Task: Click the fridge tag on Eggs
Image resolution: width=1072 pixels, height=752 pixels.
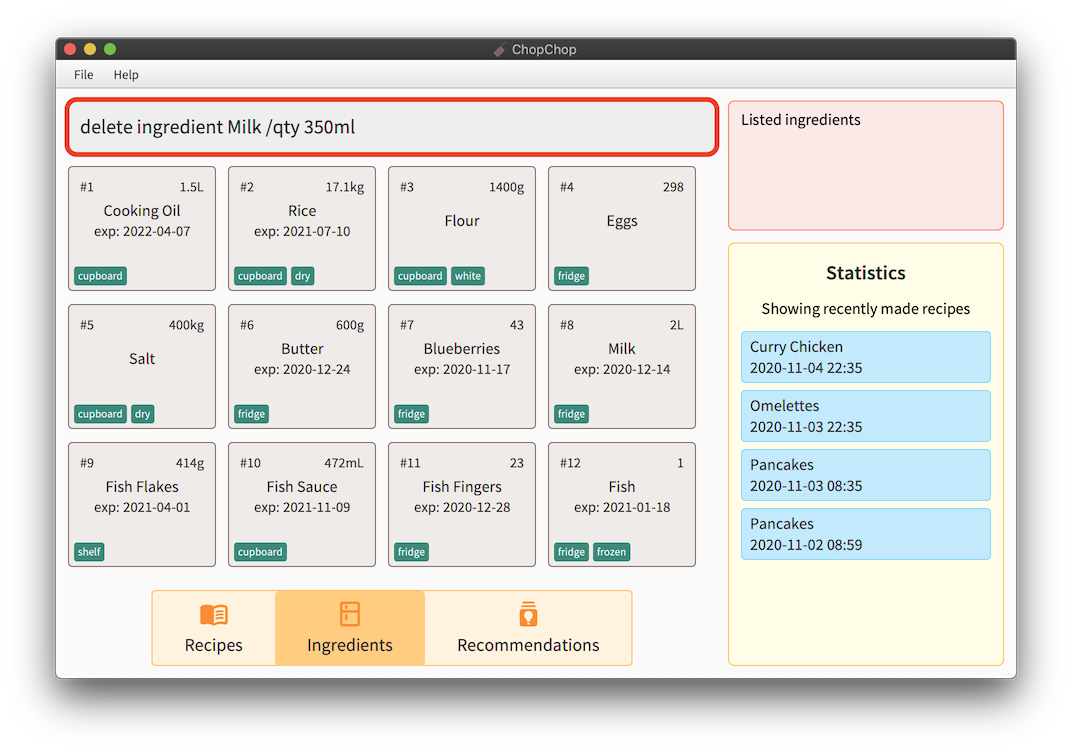Action: 571,276
